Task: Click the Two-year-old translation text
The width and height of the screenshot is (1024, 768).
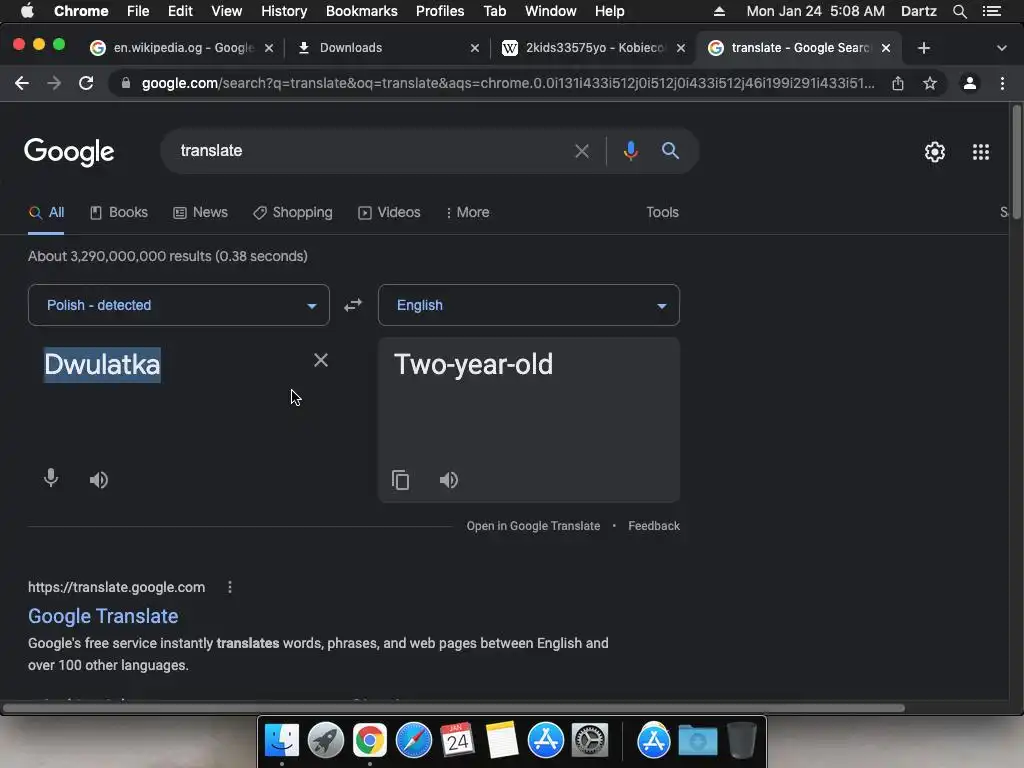Action: point(473,364)
